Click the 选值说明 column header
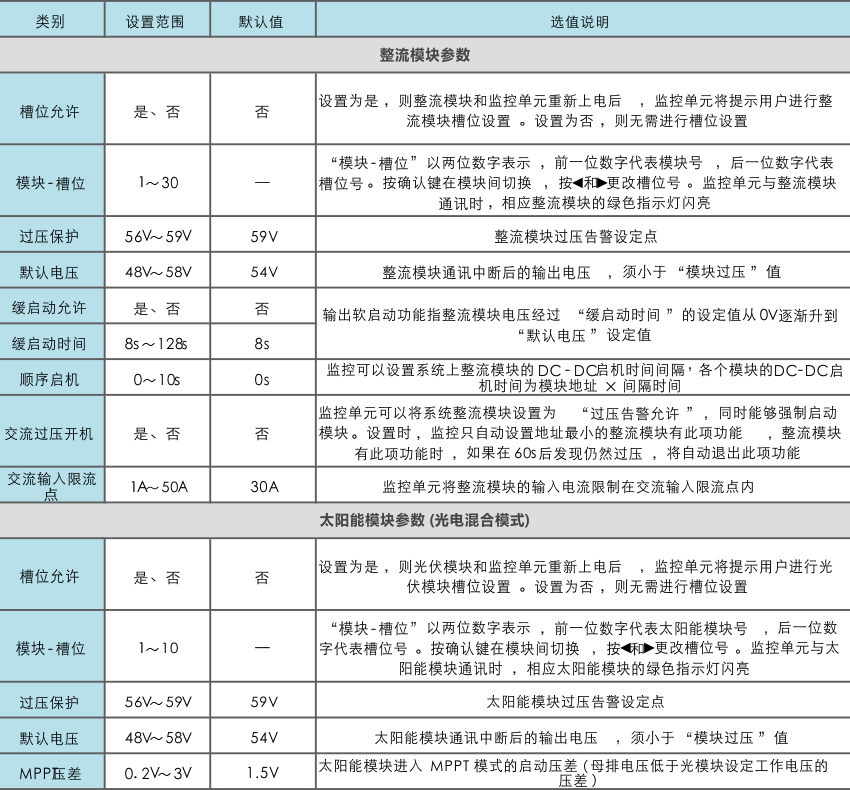850x790 pixels. (x=580, y=21)
